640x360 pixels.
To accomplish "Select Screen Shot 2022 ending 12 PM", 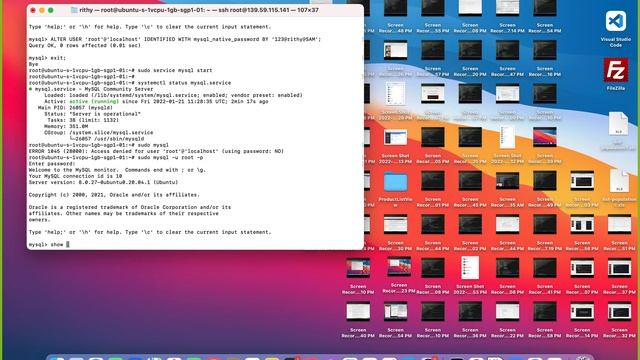I will [507, 138].
